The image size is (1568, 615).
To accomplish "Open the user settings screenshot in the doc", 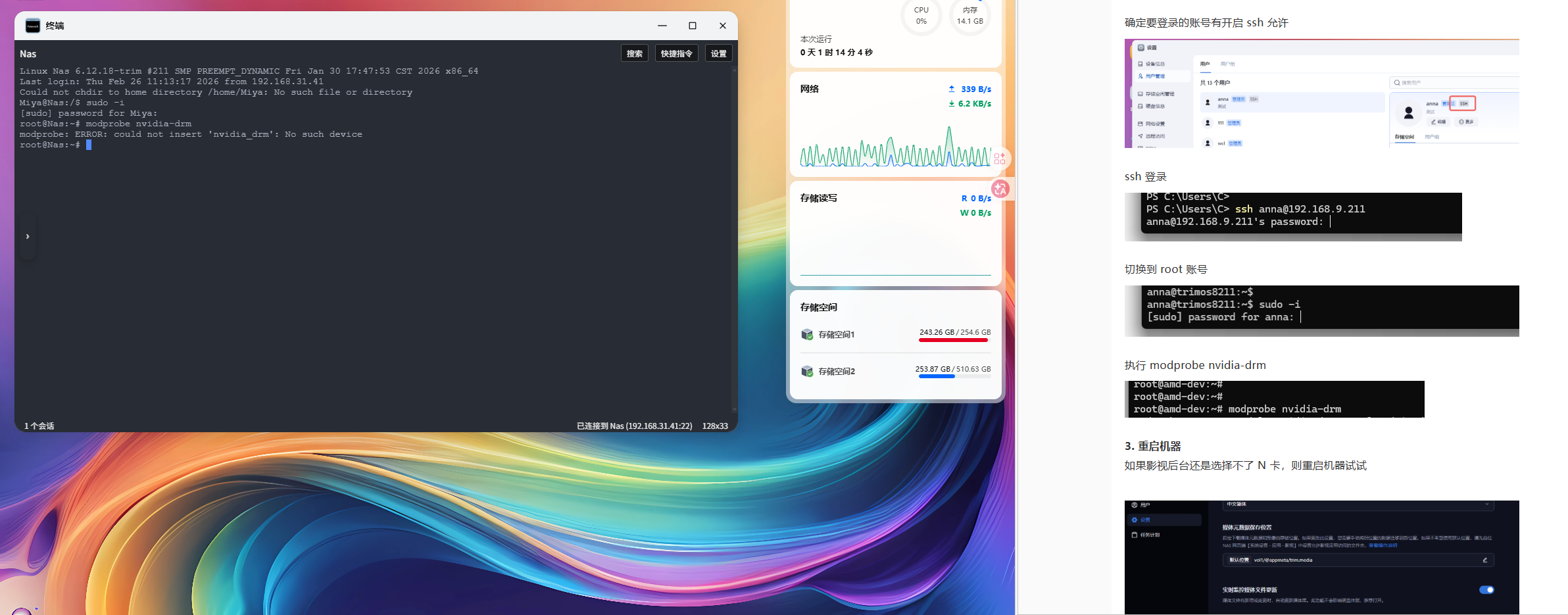I will (1322, 93).
